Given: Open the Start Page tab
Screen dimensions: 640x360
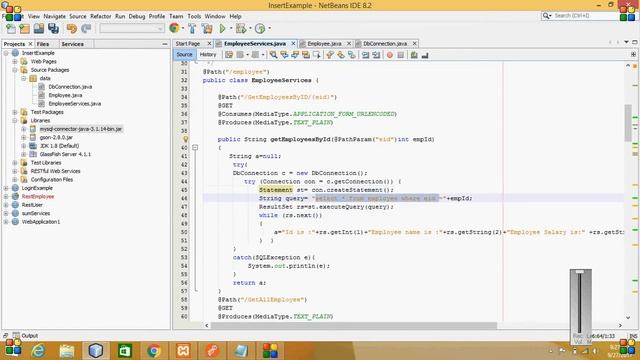Looking at the screenshot, I should tap(188, 43).
